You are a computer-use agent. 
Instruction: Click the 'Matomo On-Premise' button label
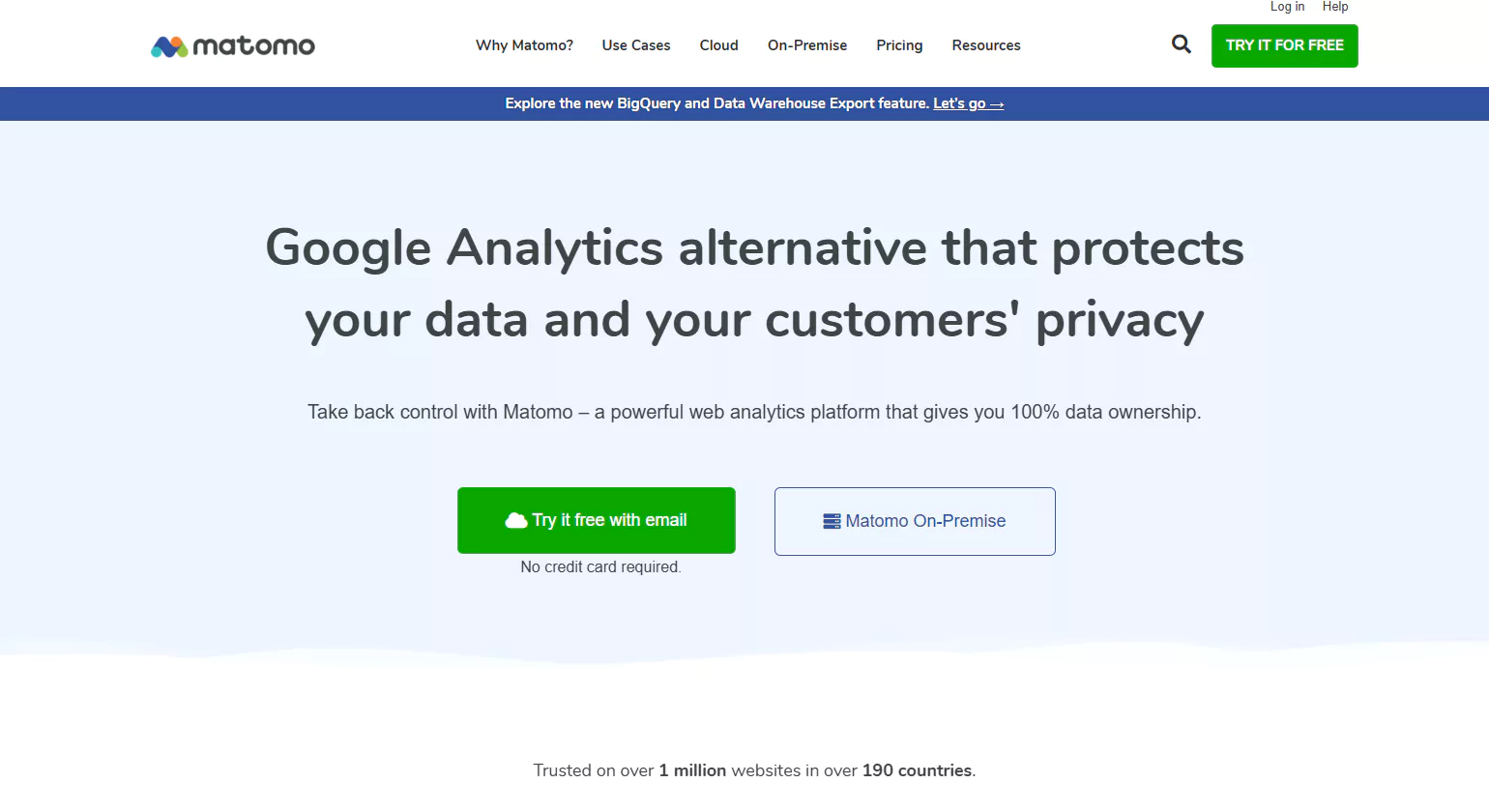(x=925, y=521)
